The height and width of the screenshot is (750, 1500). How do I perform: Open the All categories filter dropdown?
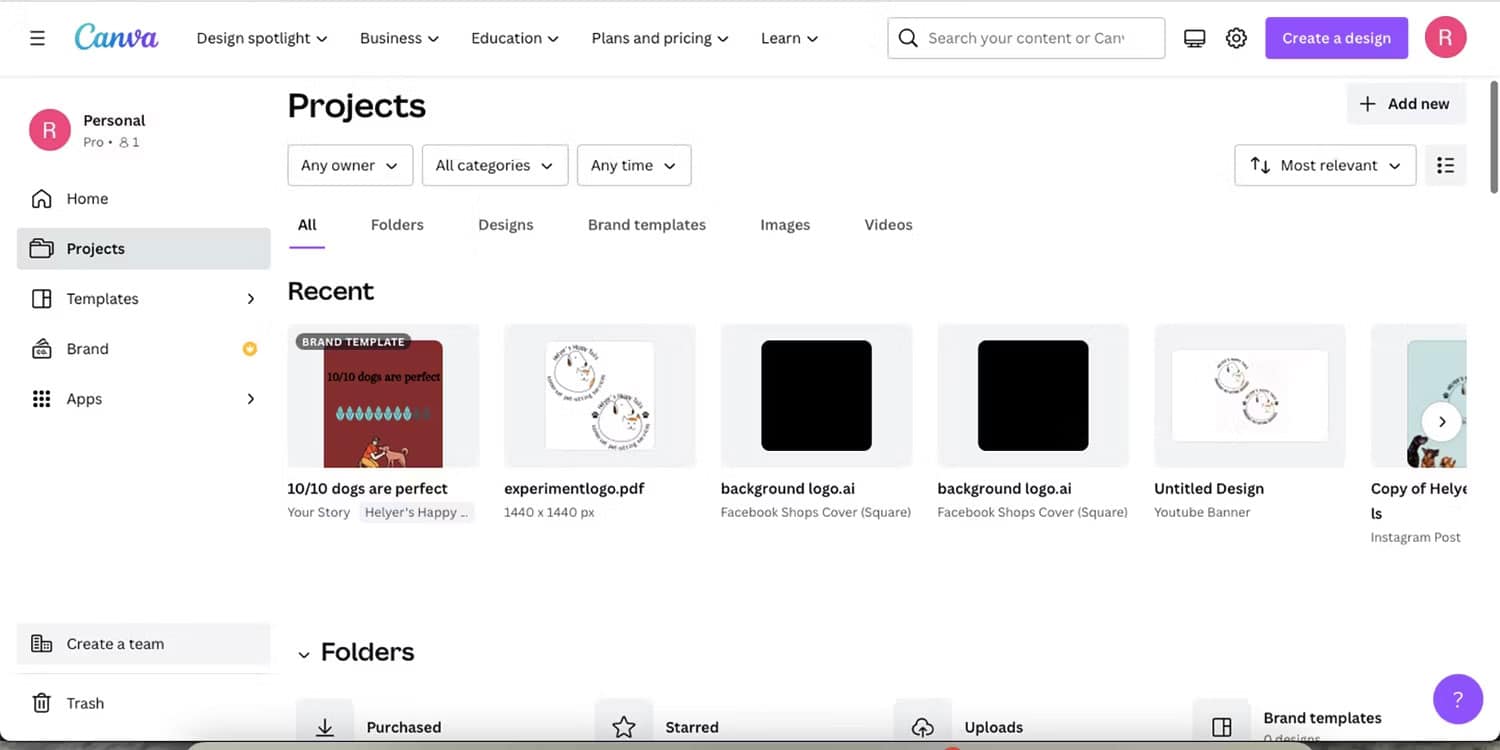pos(494,165)
